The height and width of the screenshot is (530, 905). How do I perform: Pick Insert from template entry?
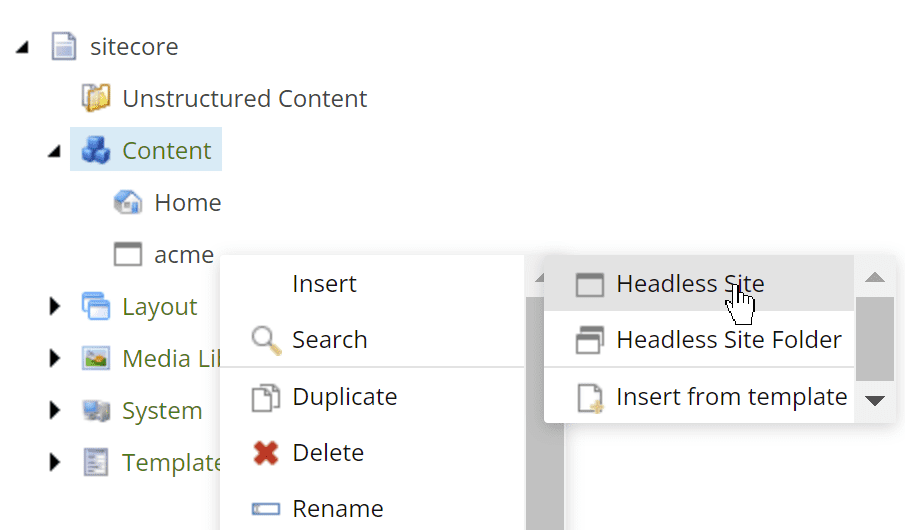tap(731, 397)
